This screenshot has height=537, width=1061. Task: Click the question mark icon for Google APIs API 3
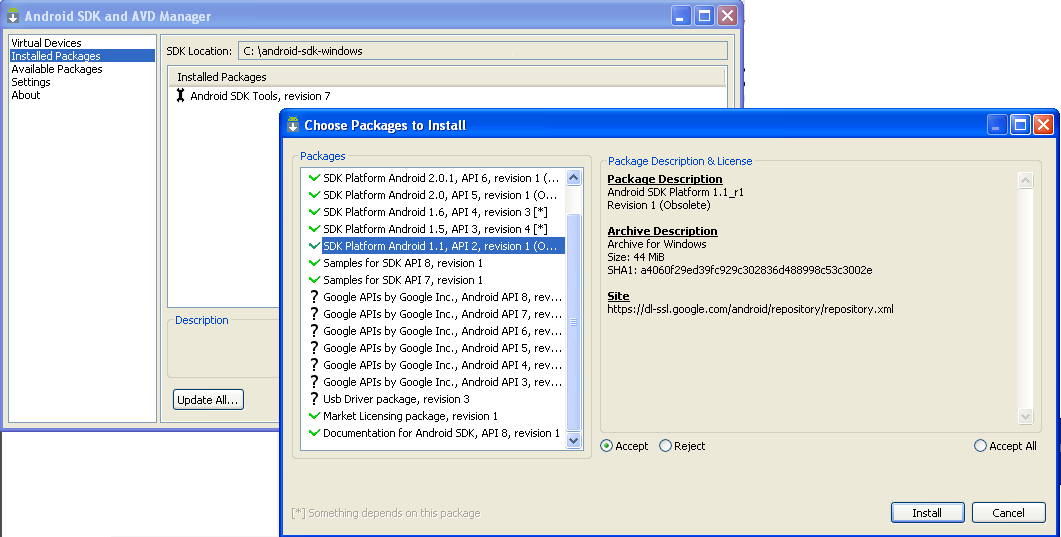314,381
